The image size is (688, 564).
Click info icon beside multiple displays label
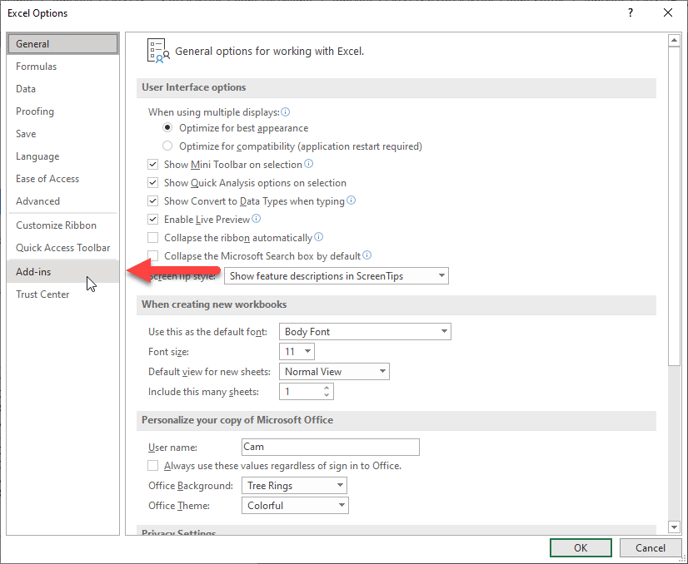[286, 112]
